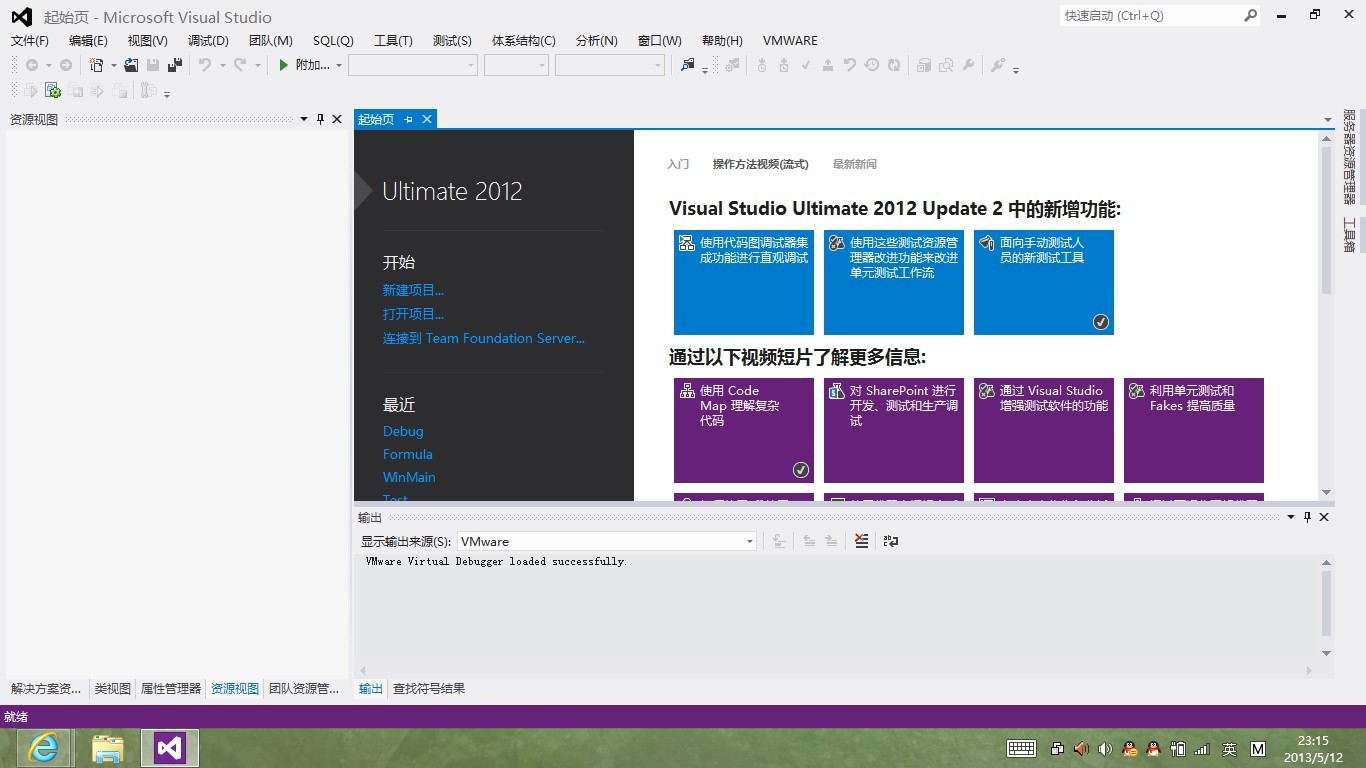Viewport: 1366px width, 768px height.
Task: Open the File (文件) menu
Action: [30, 41]
